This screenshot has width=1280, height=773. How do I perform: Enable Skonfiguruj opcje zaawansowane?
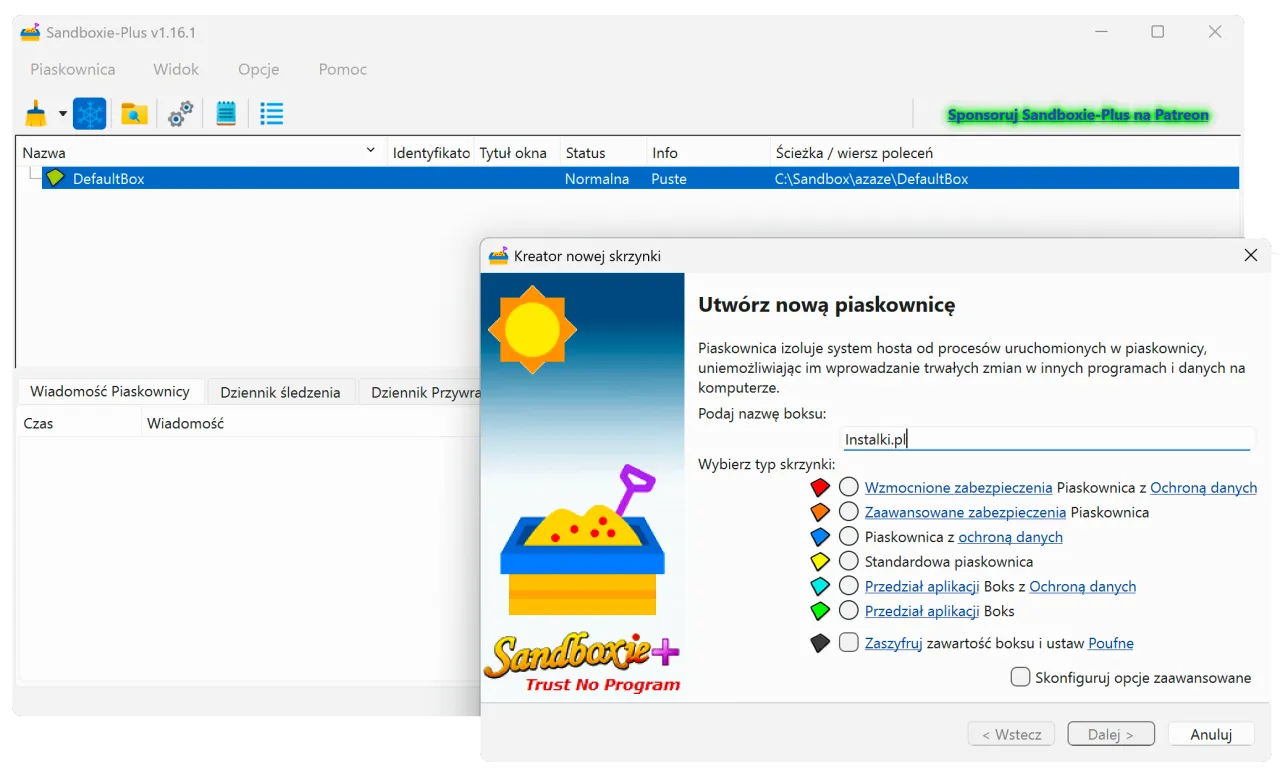[x=1020, y=676]
